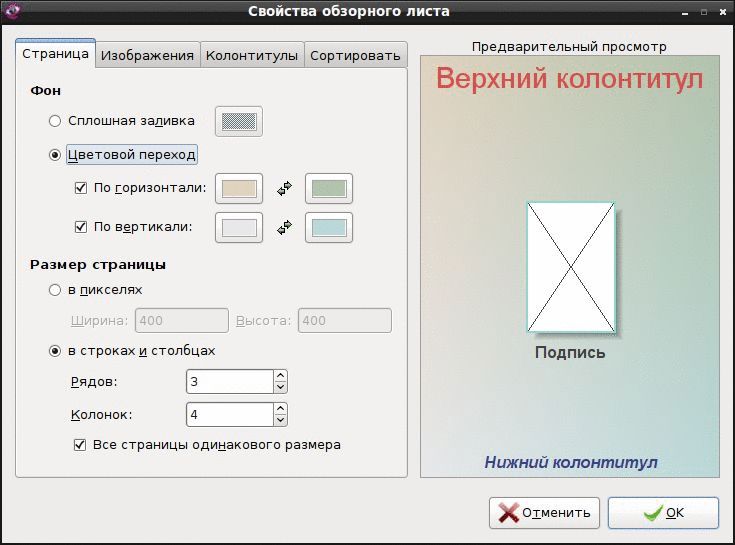Toggle По горизонтали checkbox
Image resolution: width=735 pixels, height=545 pixels.
pyautogui.click(x=81, y=188)
